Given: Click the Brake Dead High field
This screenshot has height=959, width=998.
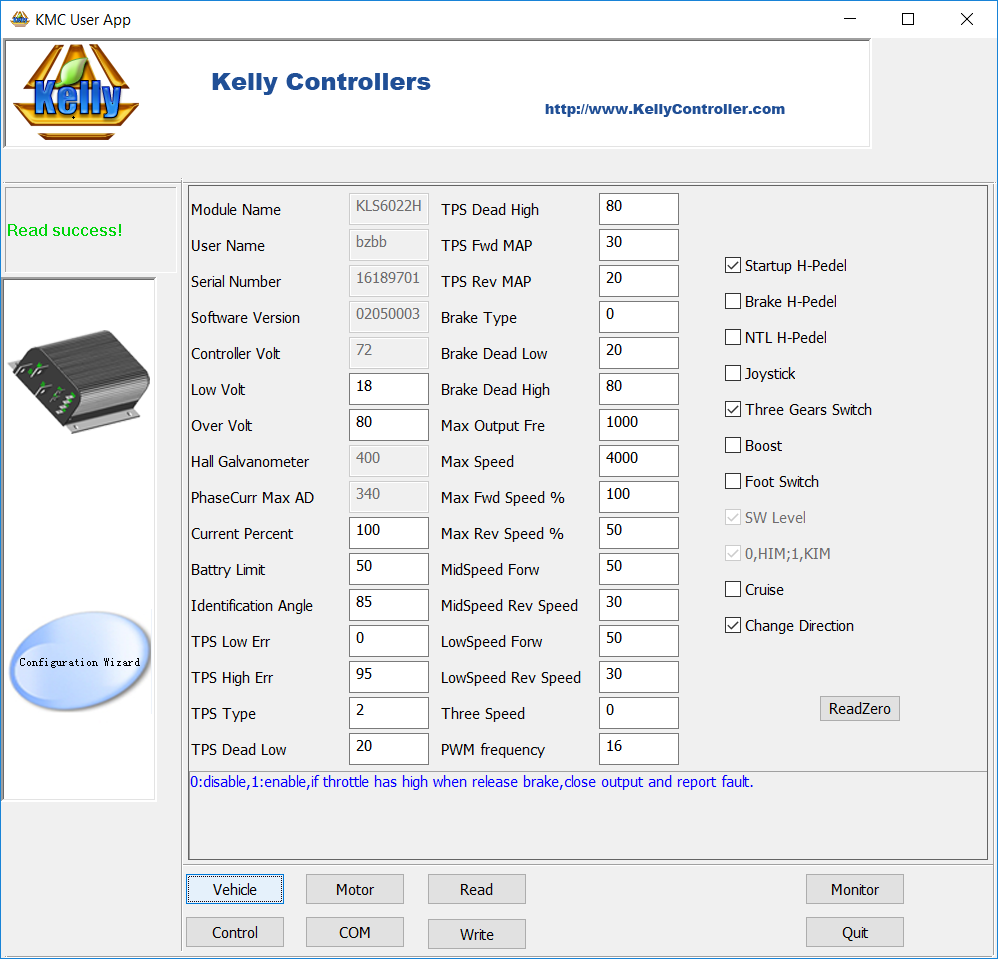Looking at the screenshot, I should (x=639, y=389).
